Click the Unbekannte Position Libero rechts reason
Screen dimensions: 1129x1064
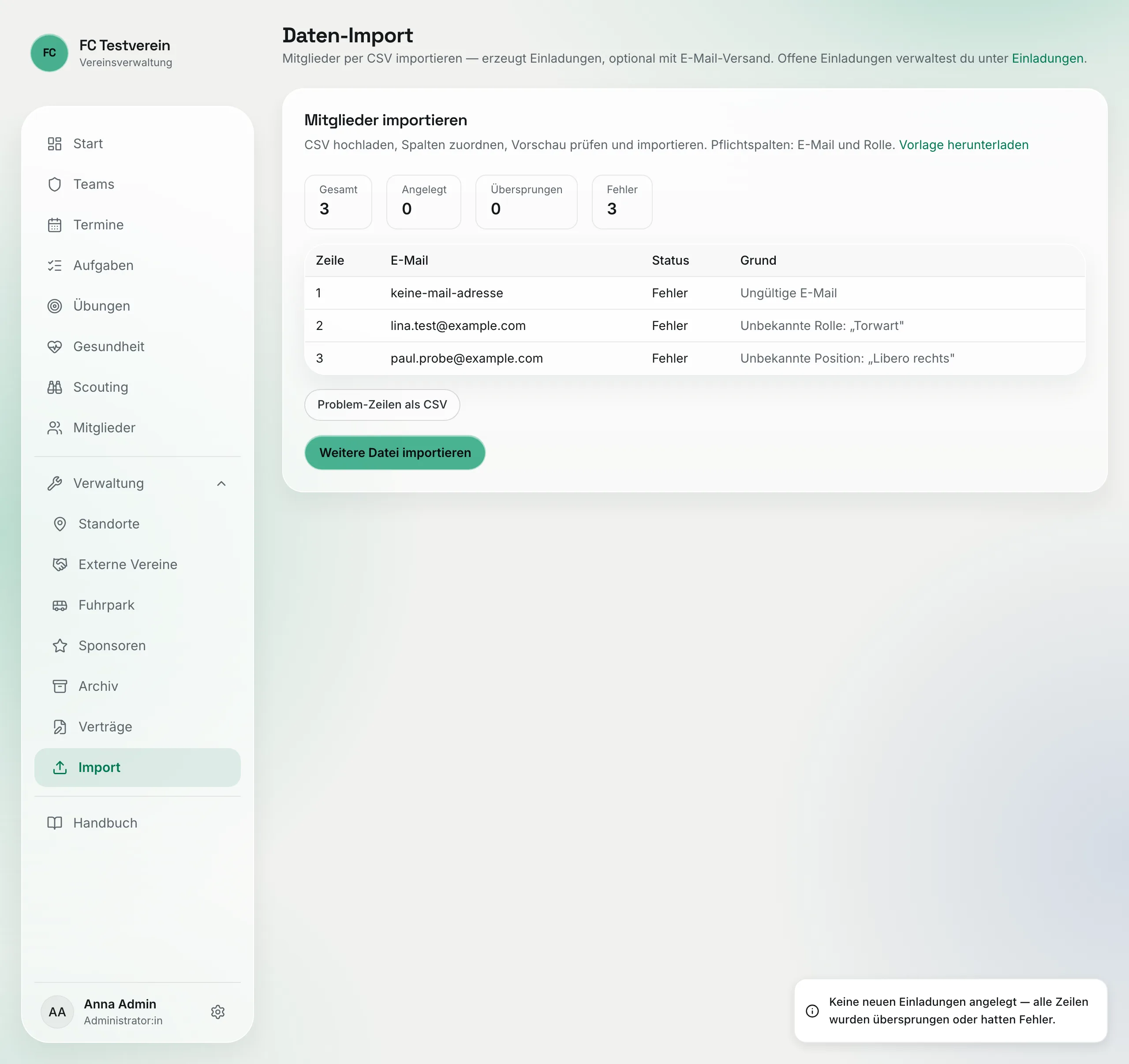[x=847, y=359]
